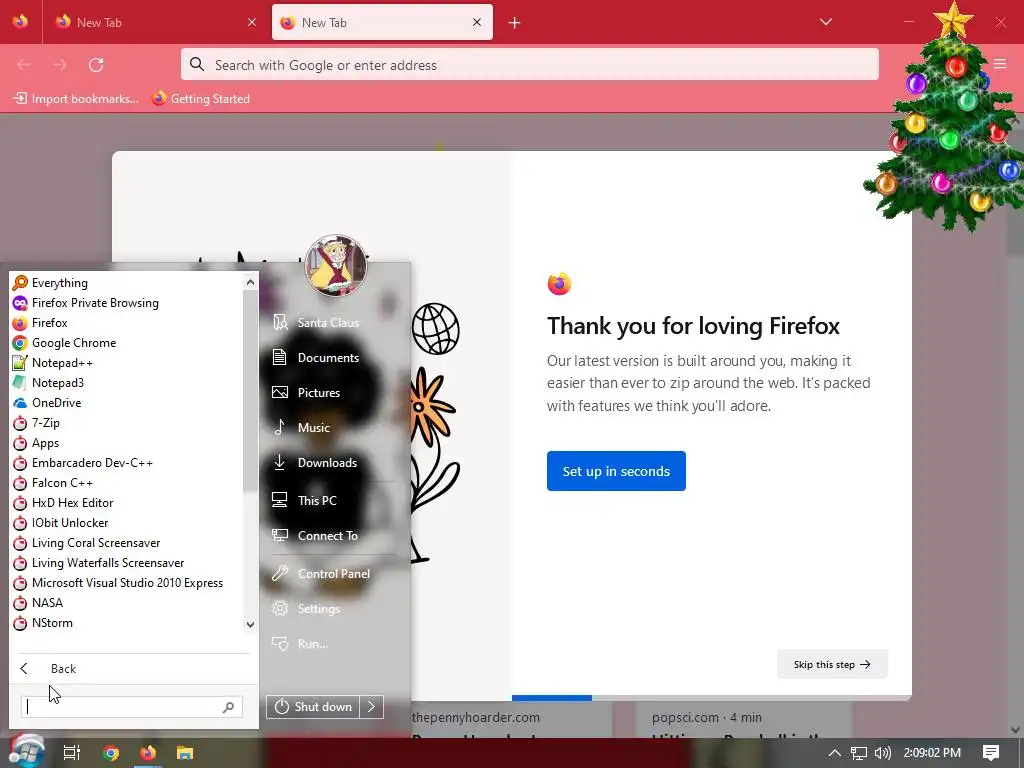Open a new tab with plus button
This screenshot has width=1024, height=768.
tap(515, 23)
